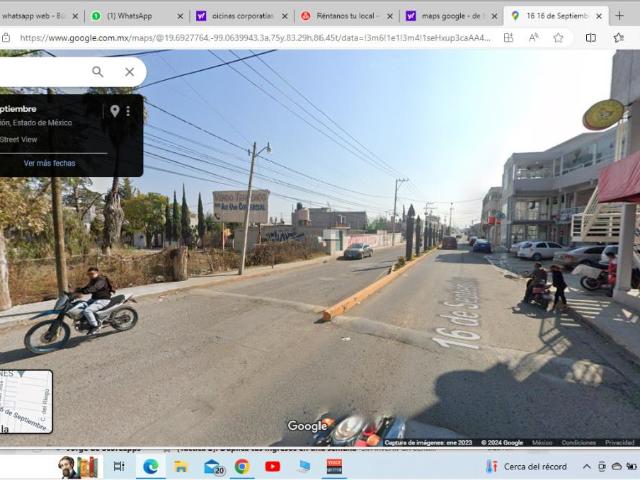Open split screen view icon
640x480 pixels.
tap(591, 38)
